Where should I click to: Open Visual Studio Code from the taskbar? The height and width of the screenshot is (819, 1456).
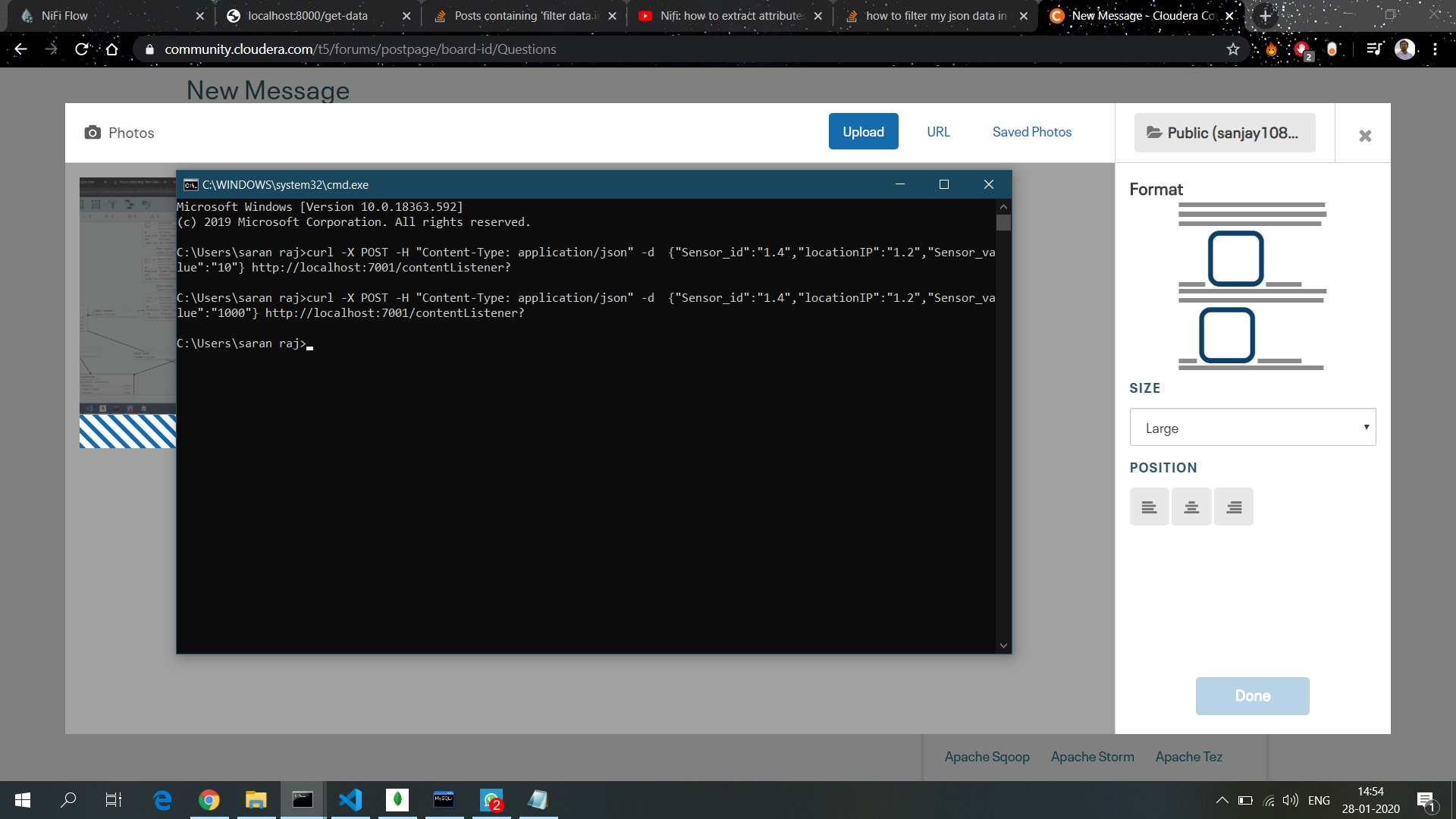coord(350,800)
